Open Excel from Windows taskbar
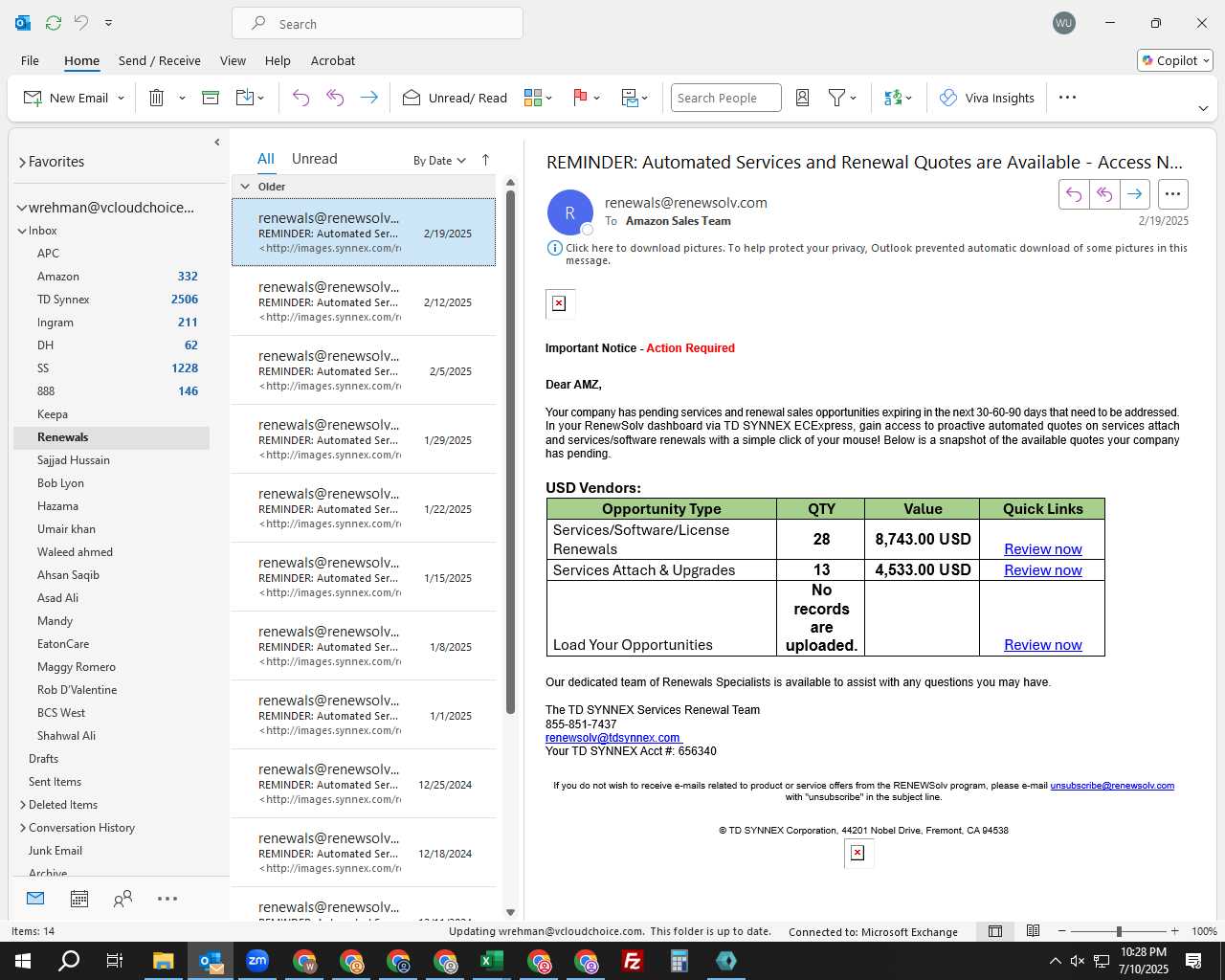Viewport: 1225px width, 980px height. click(x=492, y=961)
